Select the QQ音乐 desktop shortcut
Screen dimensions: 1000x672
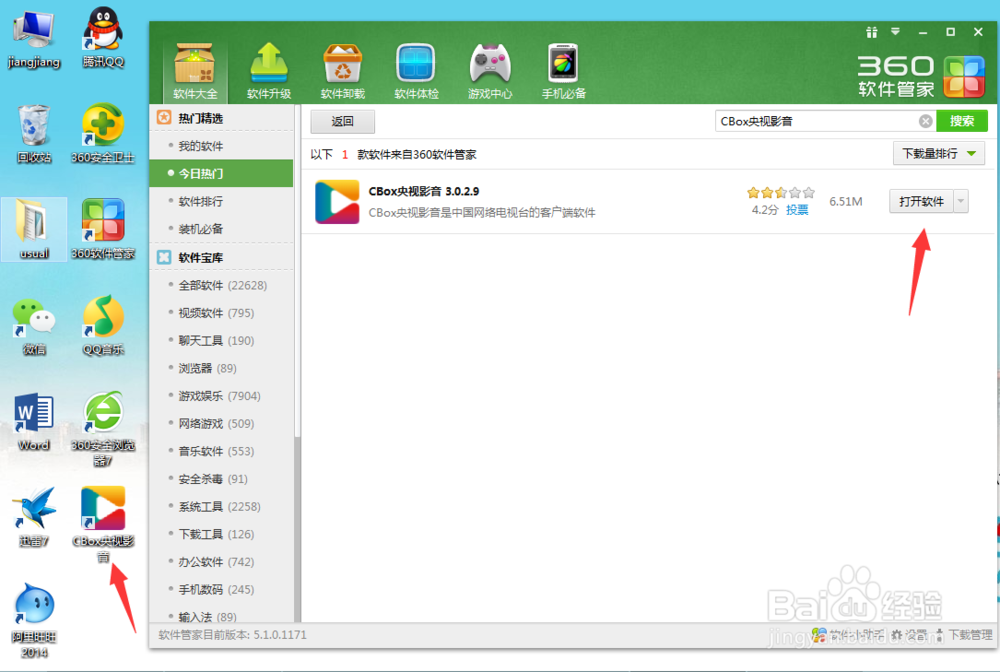(x=103, y=325)
